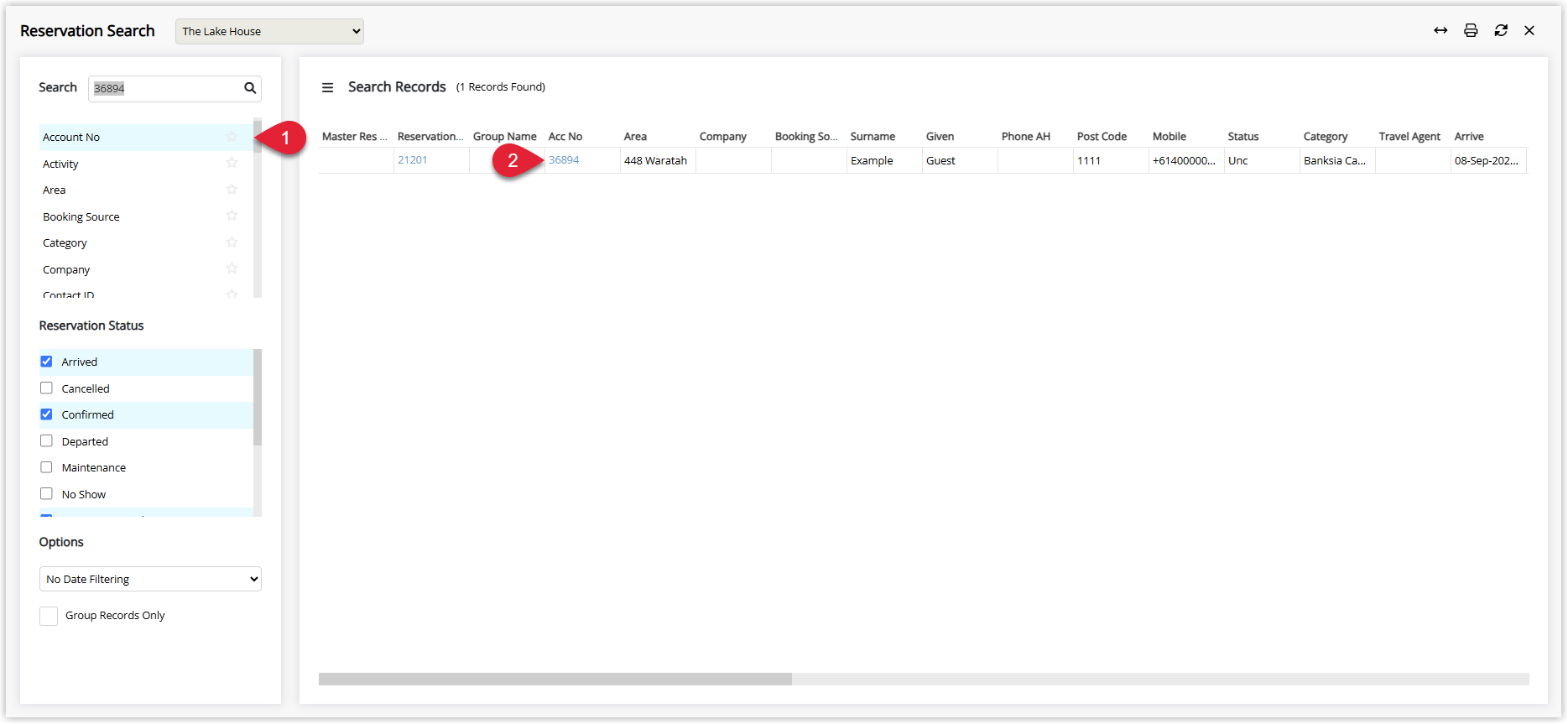
Task: Select Account No search type
Action: pyautogui.click(x=146, y=138)
